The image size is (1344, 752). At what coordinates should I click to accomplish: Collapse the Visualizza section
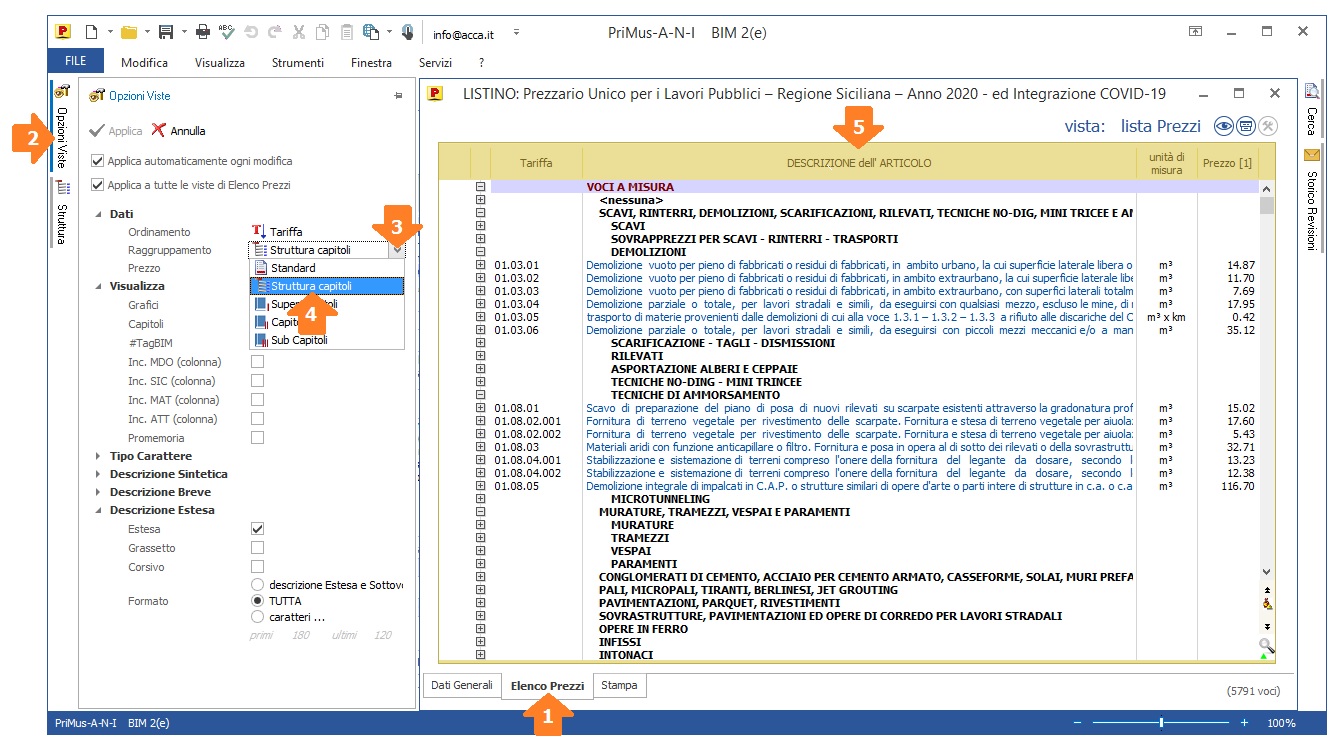99,286
